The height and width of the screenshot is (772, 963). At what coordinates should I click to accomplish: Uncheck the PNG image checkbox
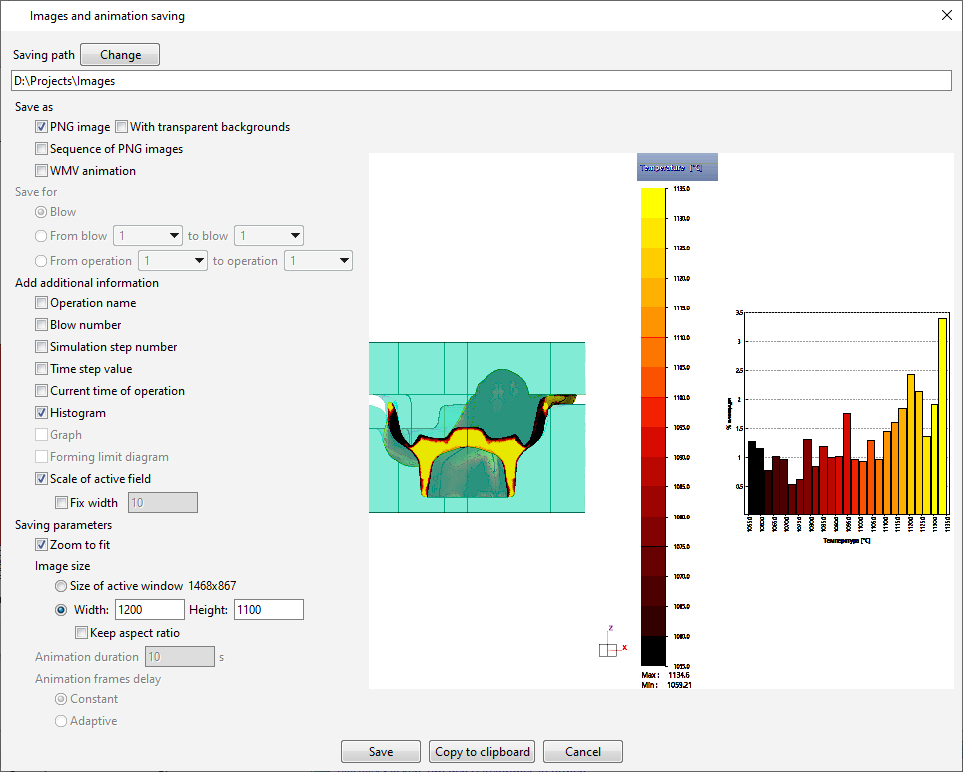42,127
